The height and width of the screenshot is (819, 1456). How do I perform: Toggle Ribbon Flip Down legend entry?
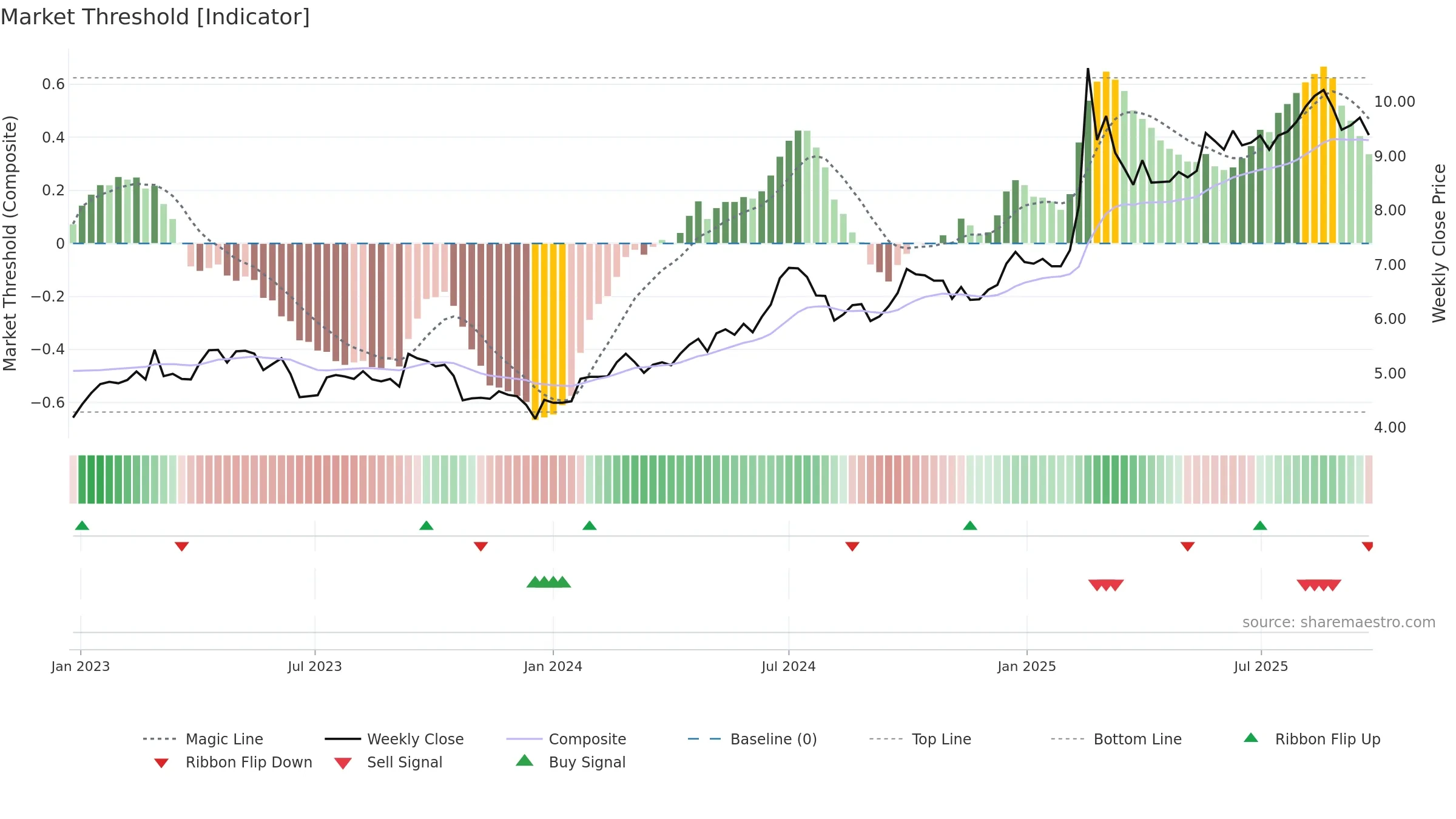[232, 762]
